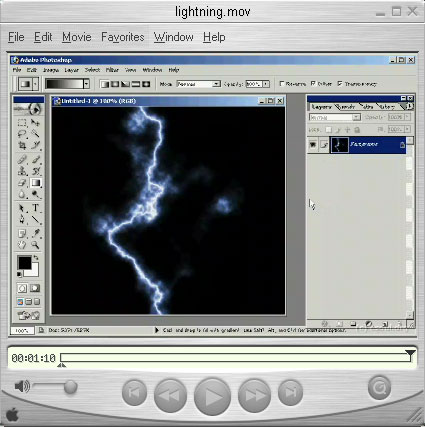Choose the Eyedropper tool
This screenshot has width=425, height=427.
pos(35,233)
